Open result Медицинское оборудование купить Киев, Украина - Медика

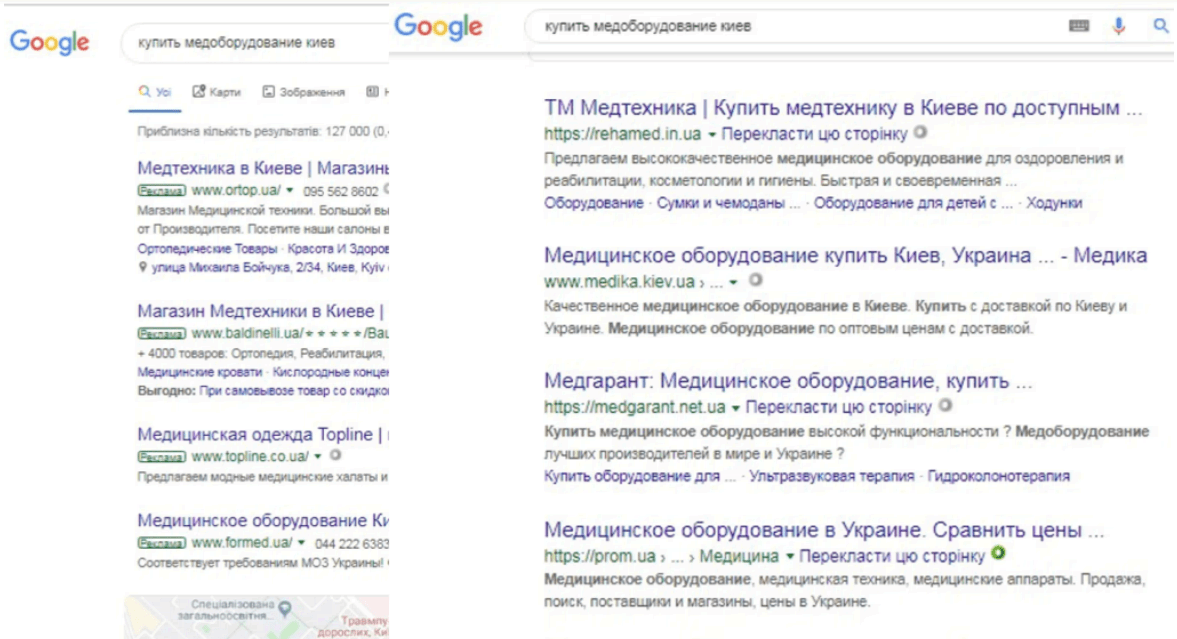click(845, 255)
